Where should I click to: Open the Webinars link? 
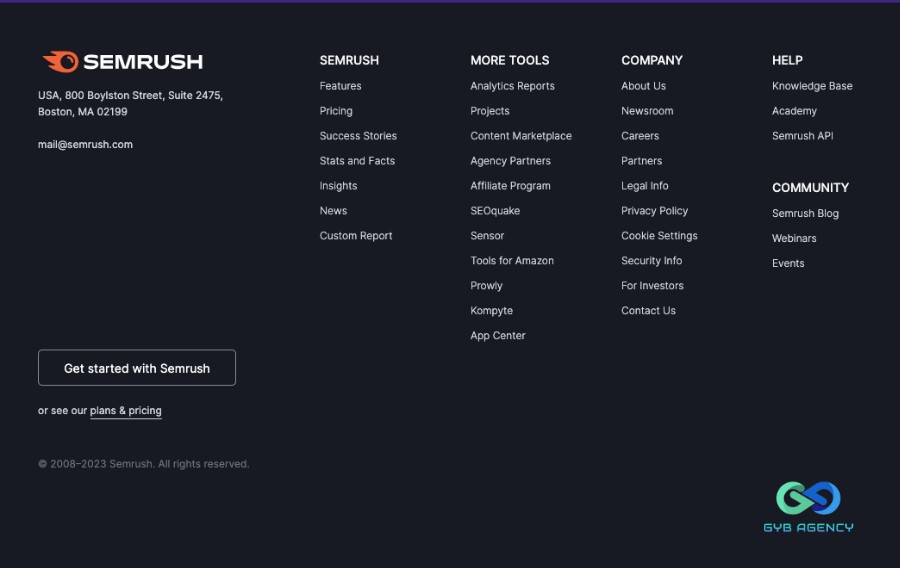coord(794,238)
